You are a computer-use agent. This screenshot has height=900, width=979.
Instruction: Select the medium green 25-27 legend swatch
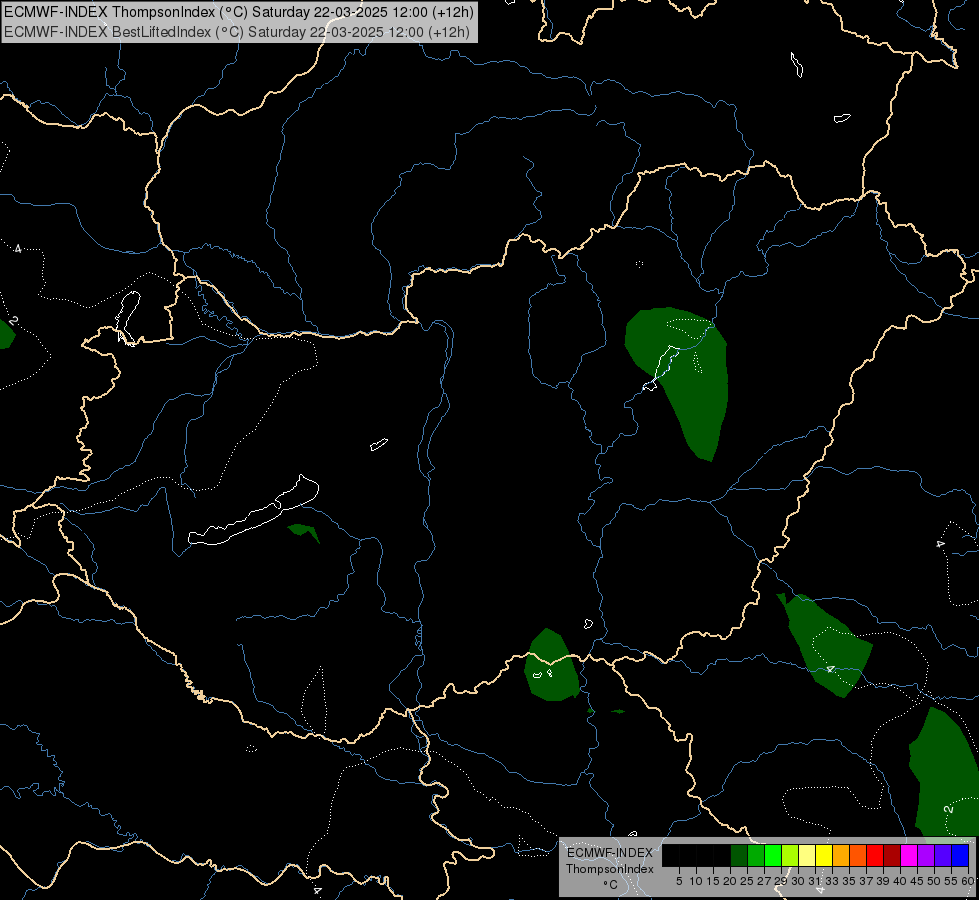[755, 856]
